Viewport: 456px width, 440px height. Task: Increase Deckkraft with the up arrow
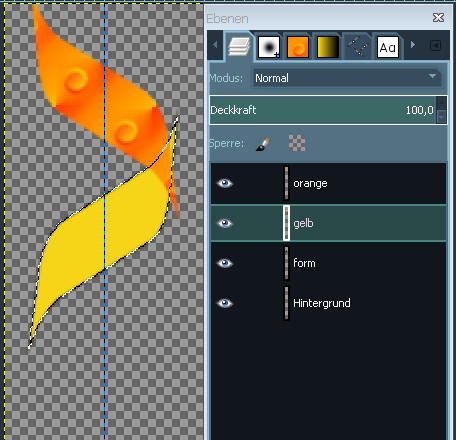[441, 103]
